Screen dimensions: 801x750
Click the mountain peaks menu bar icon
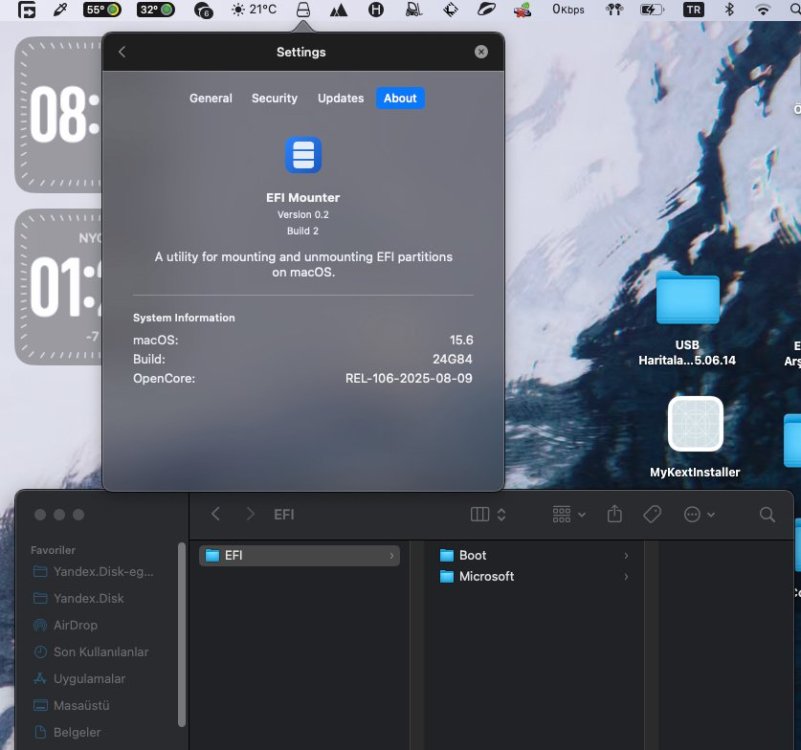pyautogui.click(x=338, y=10)
